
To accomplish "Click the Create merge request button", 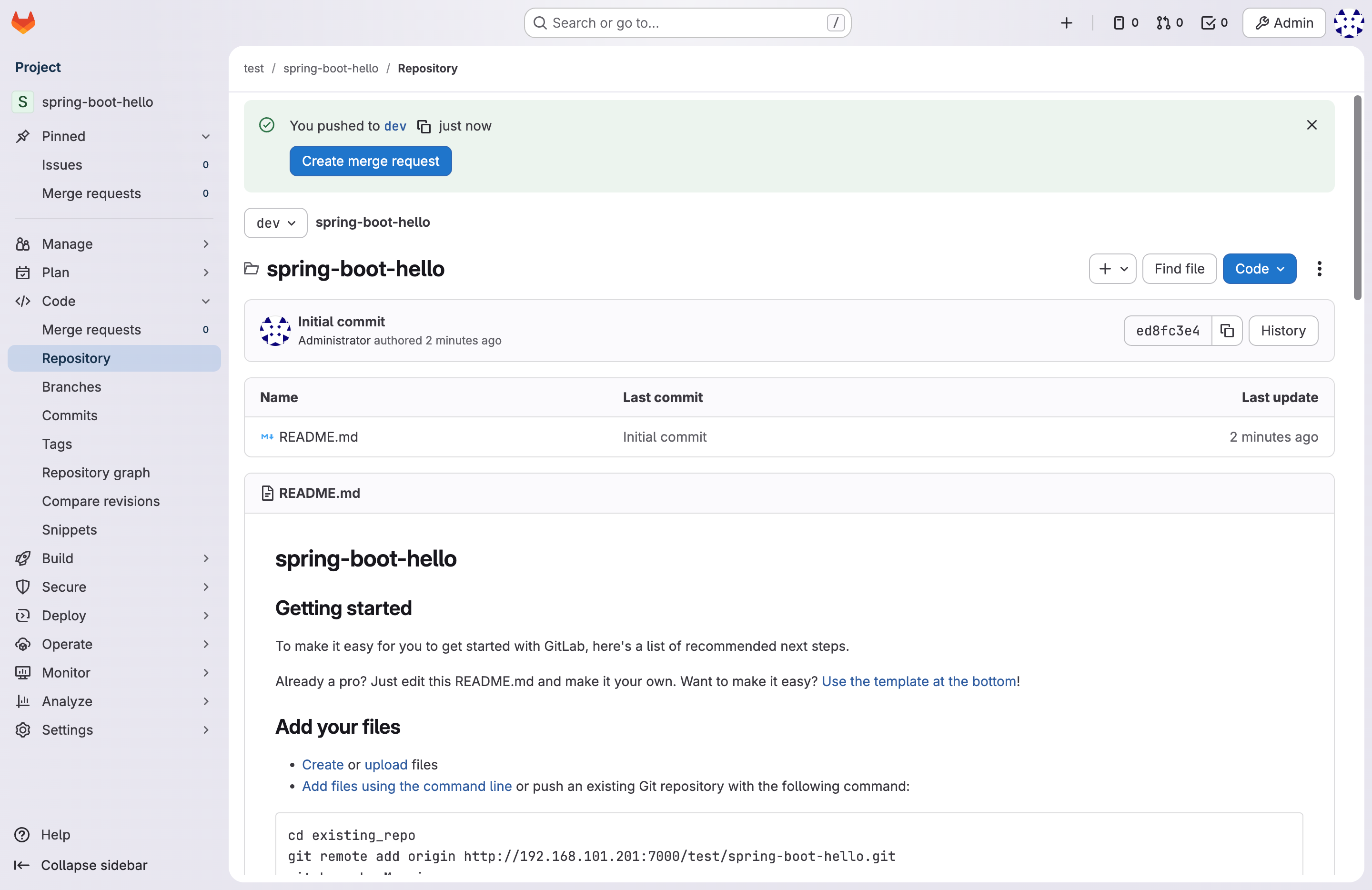I will [x=370, y=162].
